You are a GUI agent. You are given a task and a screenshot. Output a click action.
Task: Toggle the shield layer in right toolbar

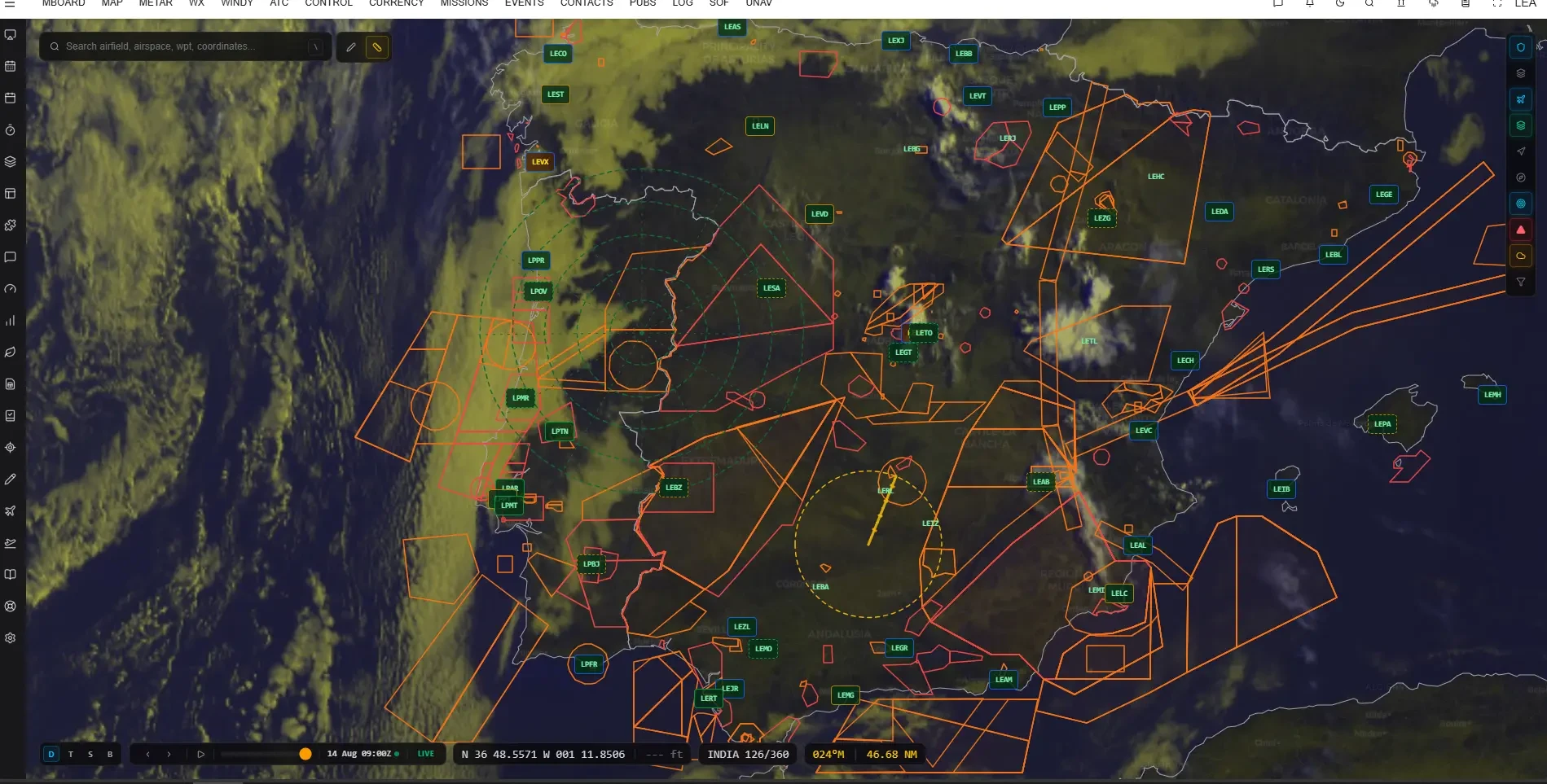point(1521,47)
